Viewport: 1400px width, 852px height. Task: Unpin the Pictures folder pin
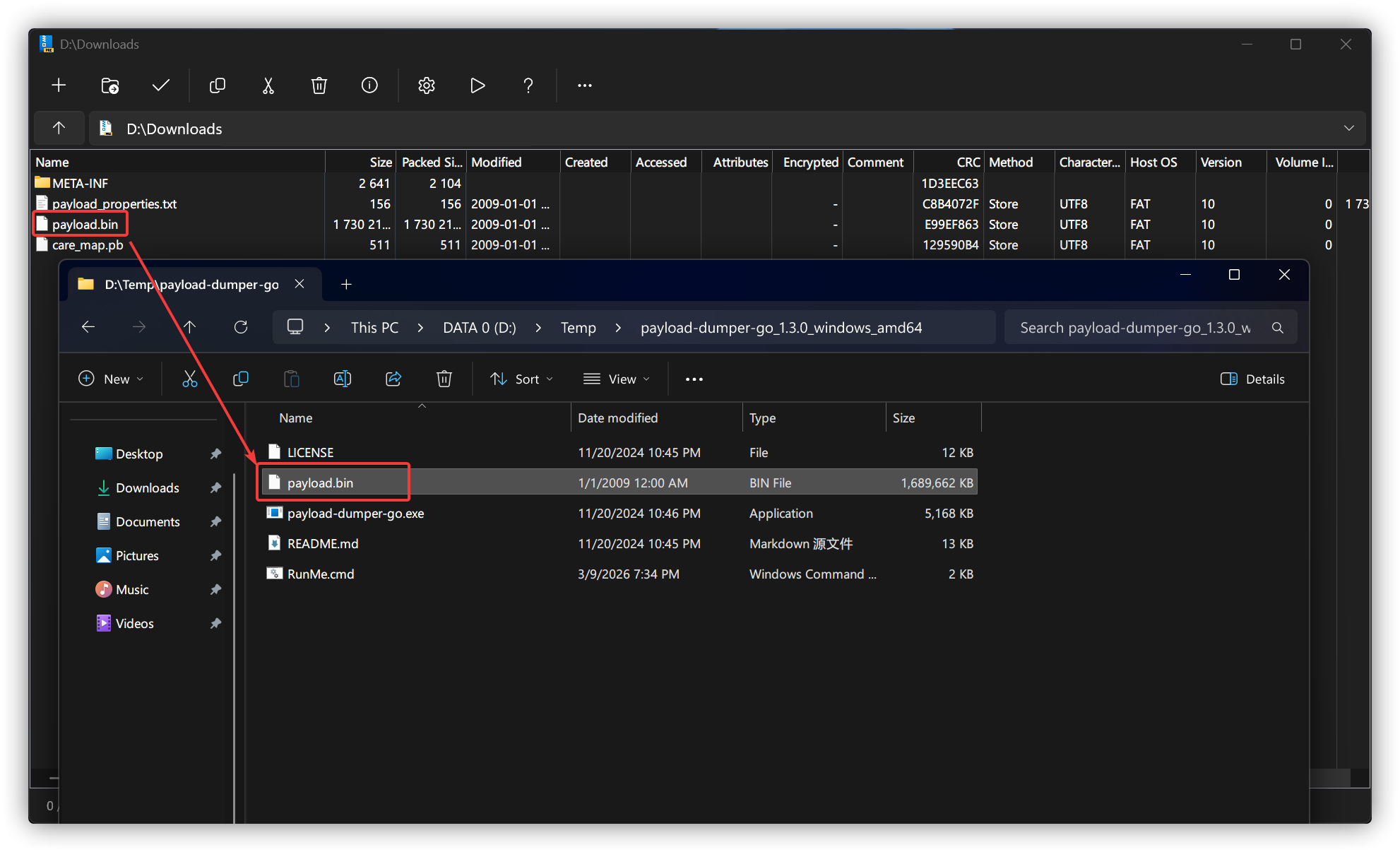click(215, 555)
